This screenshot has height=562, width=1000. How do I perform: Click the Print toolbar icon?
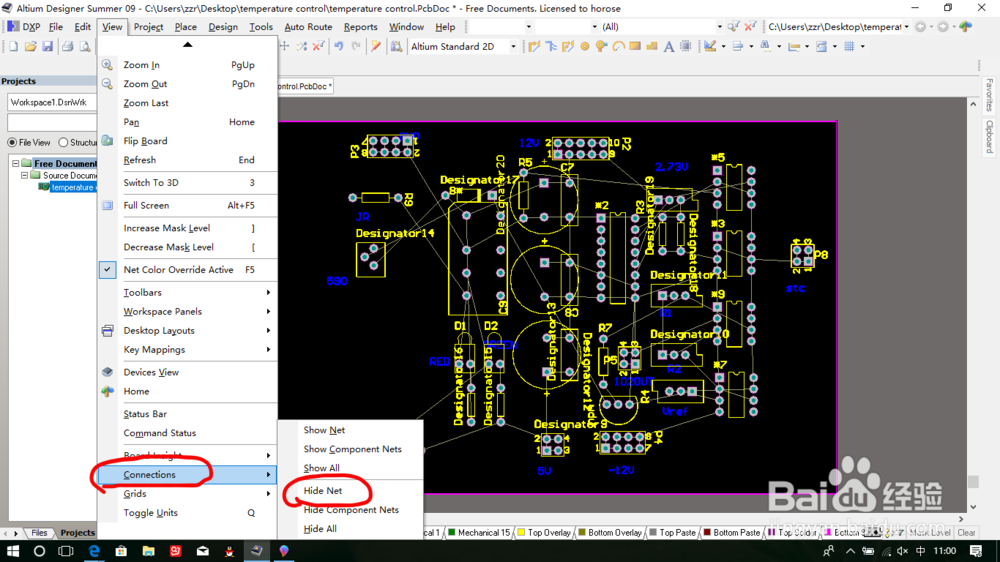[x=68, y=47]
